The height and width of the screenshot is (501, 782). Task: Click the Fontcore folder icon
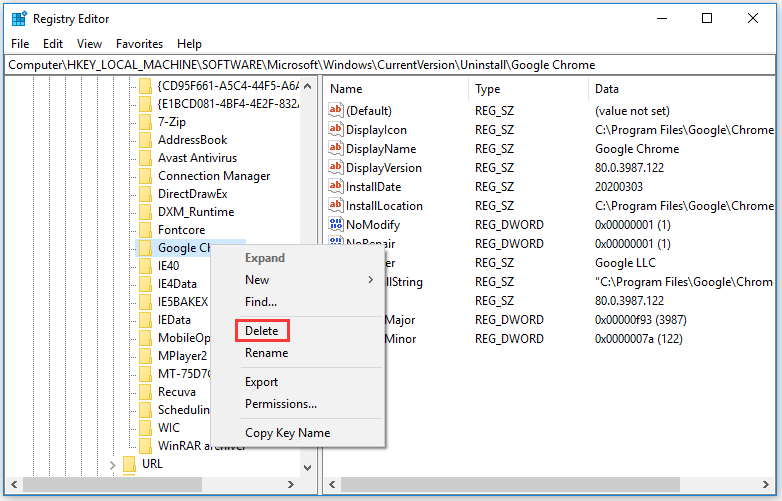[x=145, y=230]
